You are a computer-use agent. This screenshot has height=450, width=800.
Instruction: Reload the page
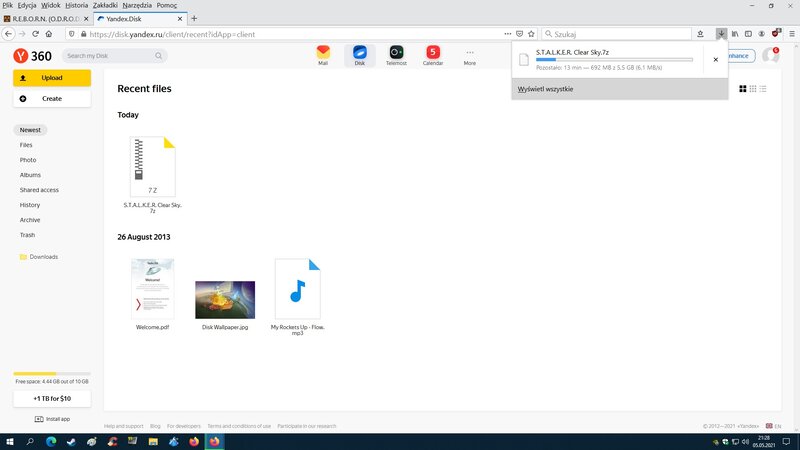tap(35, 34)
